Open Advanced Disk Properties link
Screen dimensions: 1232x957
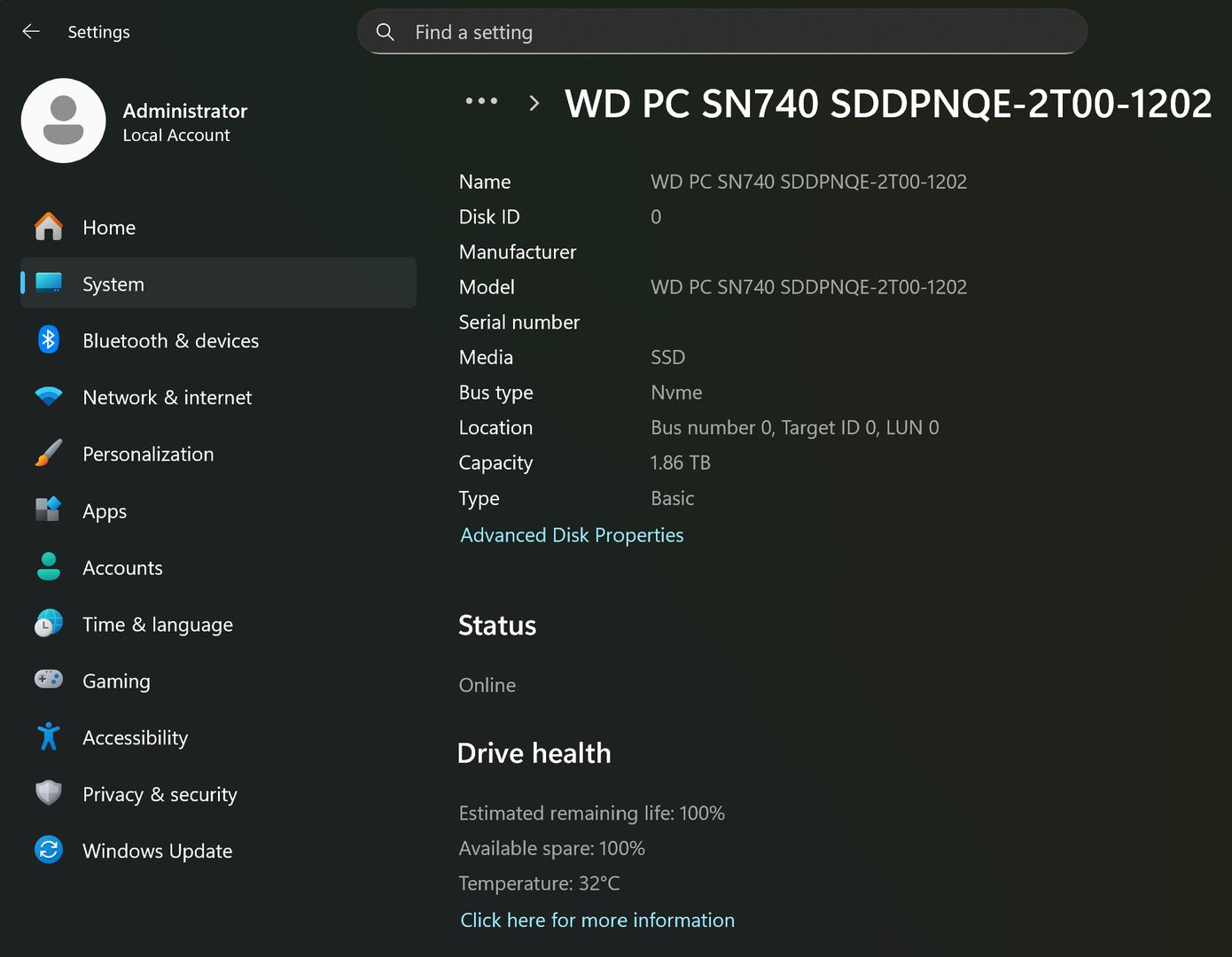pos(572,535)
